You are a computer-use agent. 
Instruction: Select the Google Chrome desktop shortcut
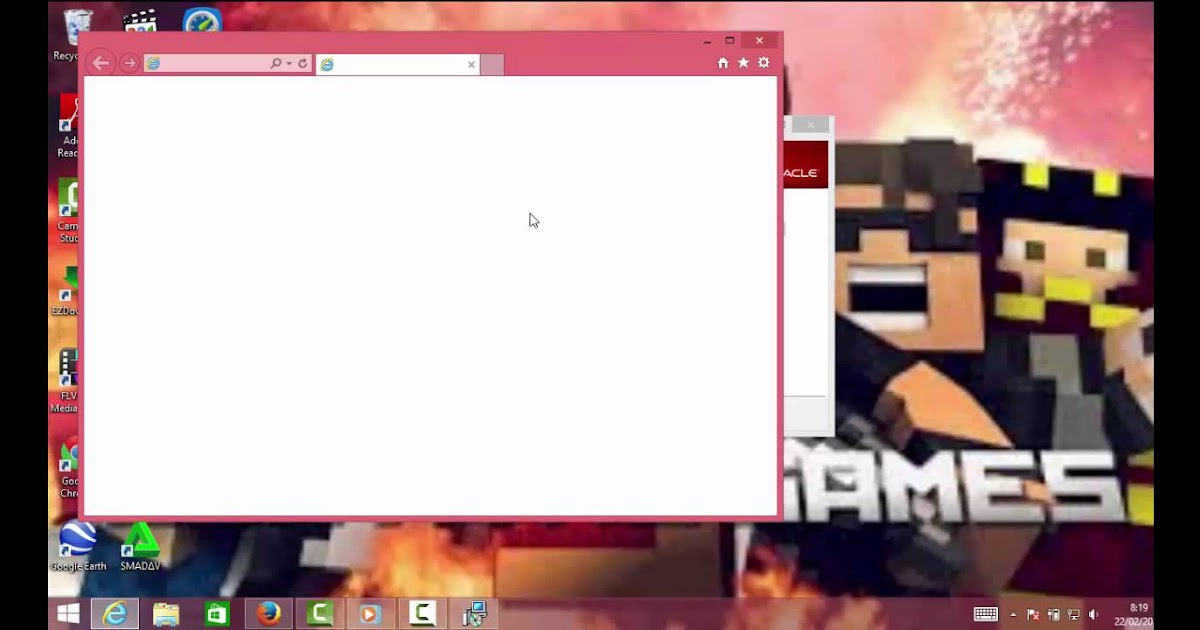click(x=68, y=466)
